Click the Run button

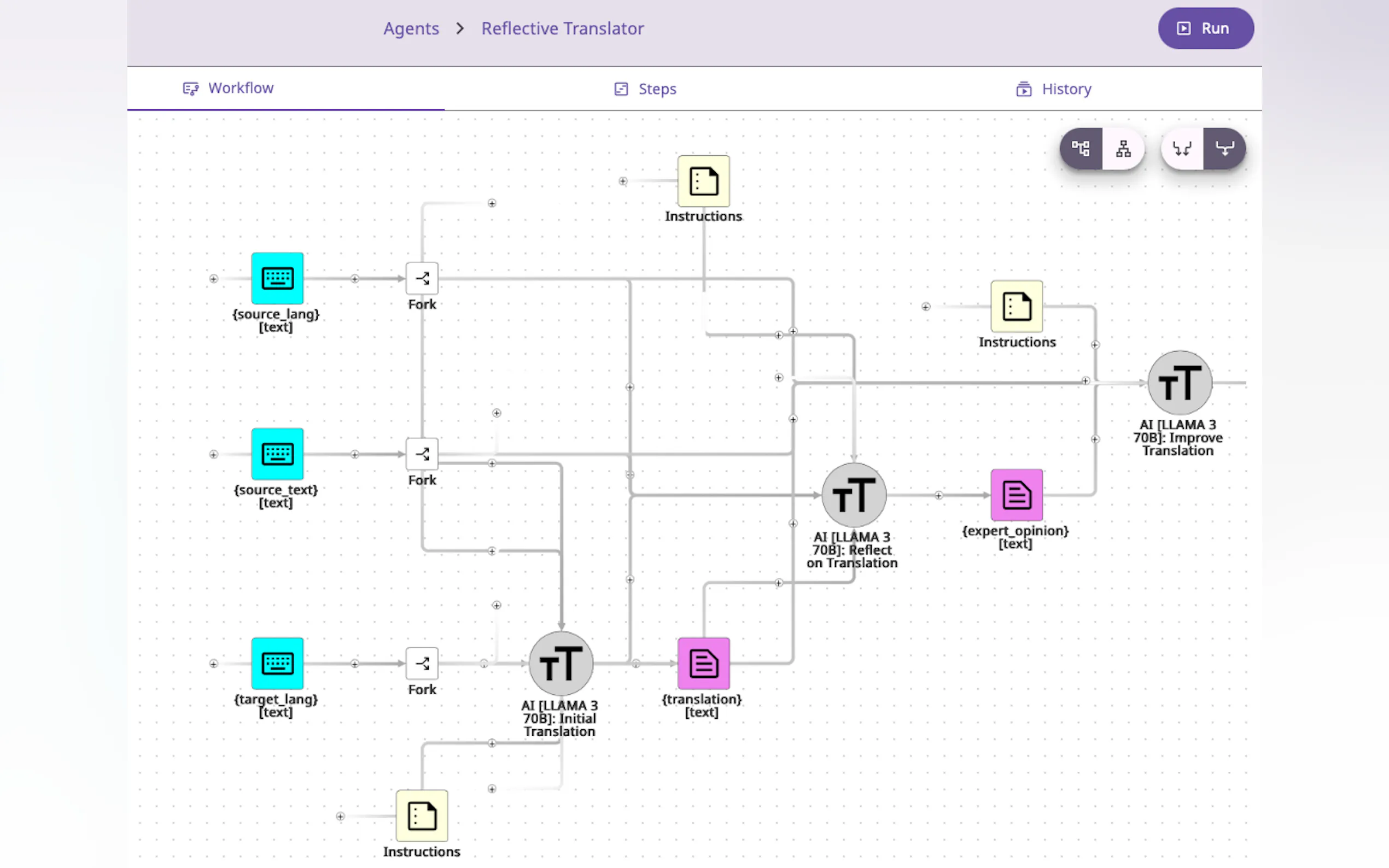point(1205,28)
